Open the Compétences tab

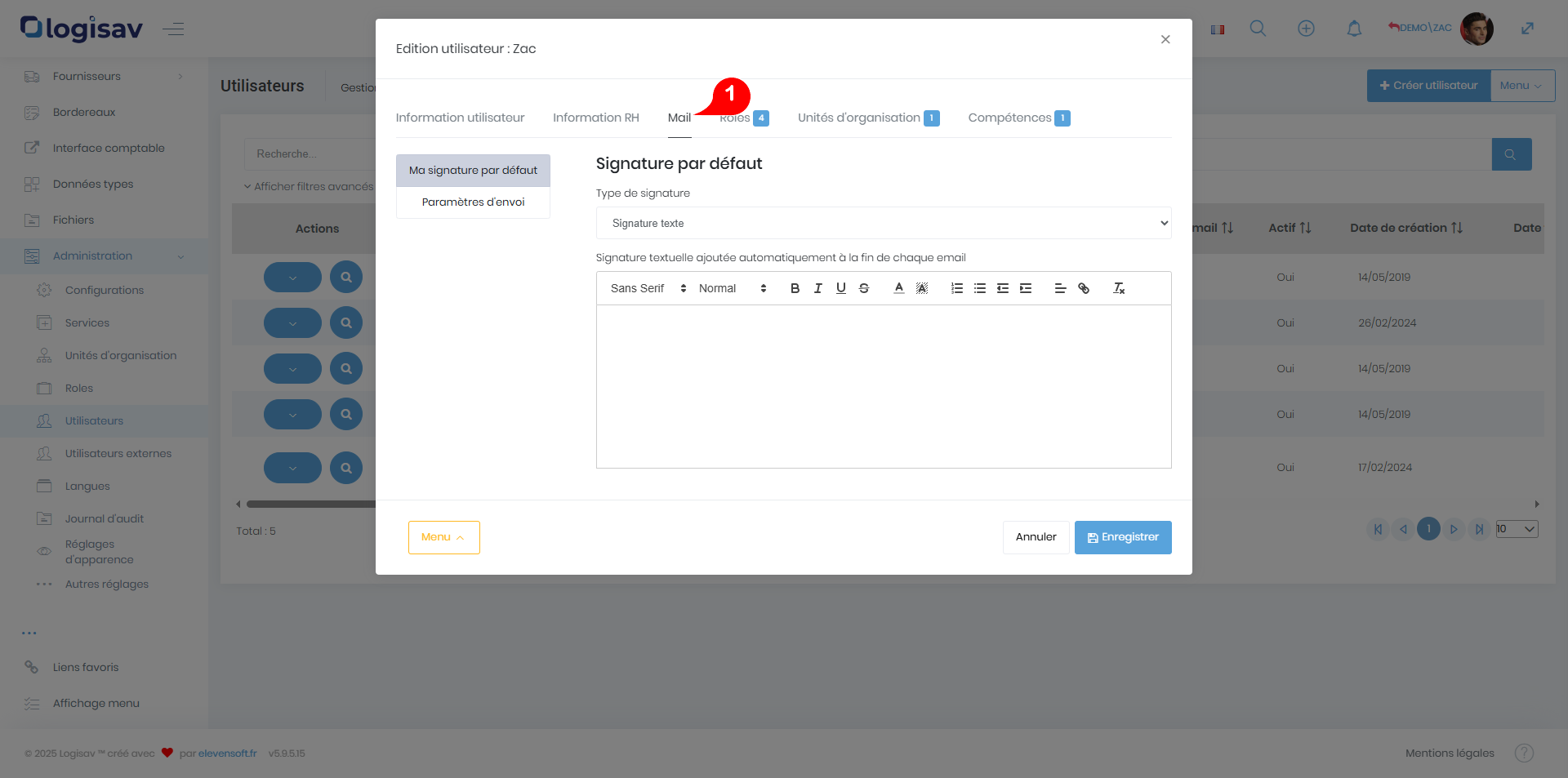[1009, 118]
